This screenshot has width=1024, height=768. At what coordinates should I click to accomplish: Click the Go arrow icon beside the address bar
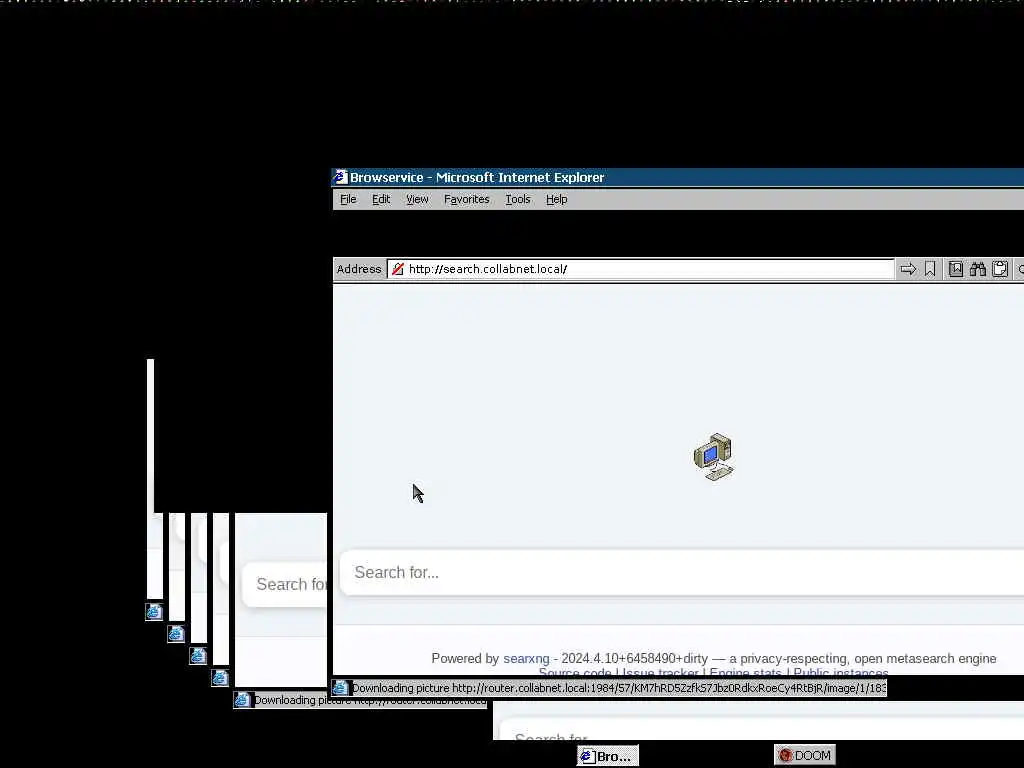[x=908, y=269]
